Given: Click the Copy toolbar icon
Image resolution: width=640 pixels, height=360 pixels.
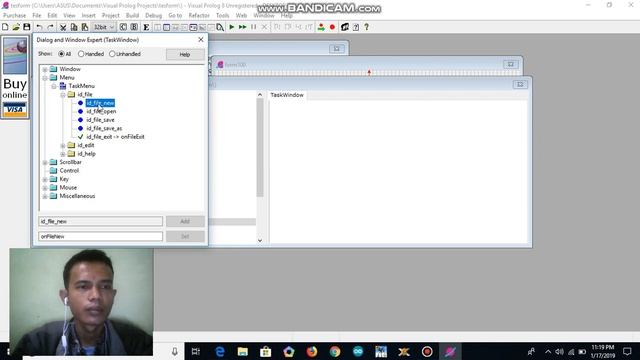Looking at the screenshot, I should (74, 27).
